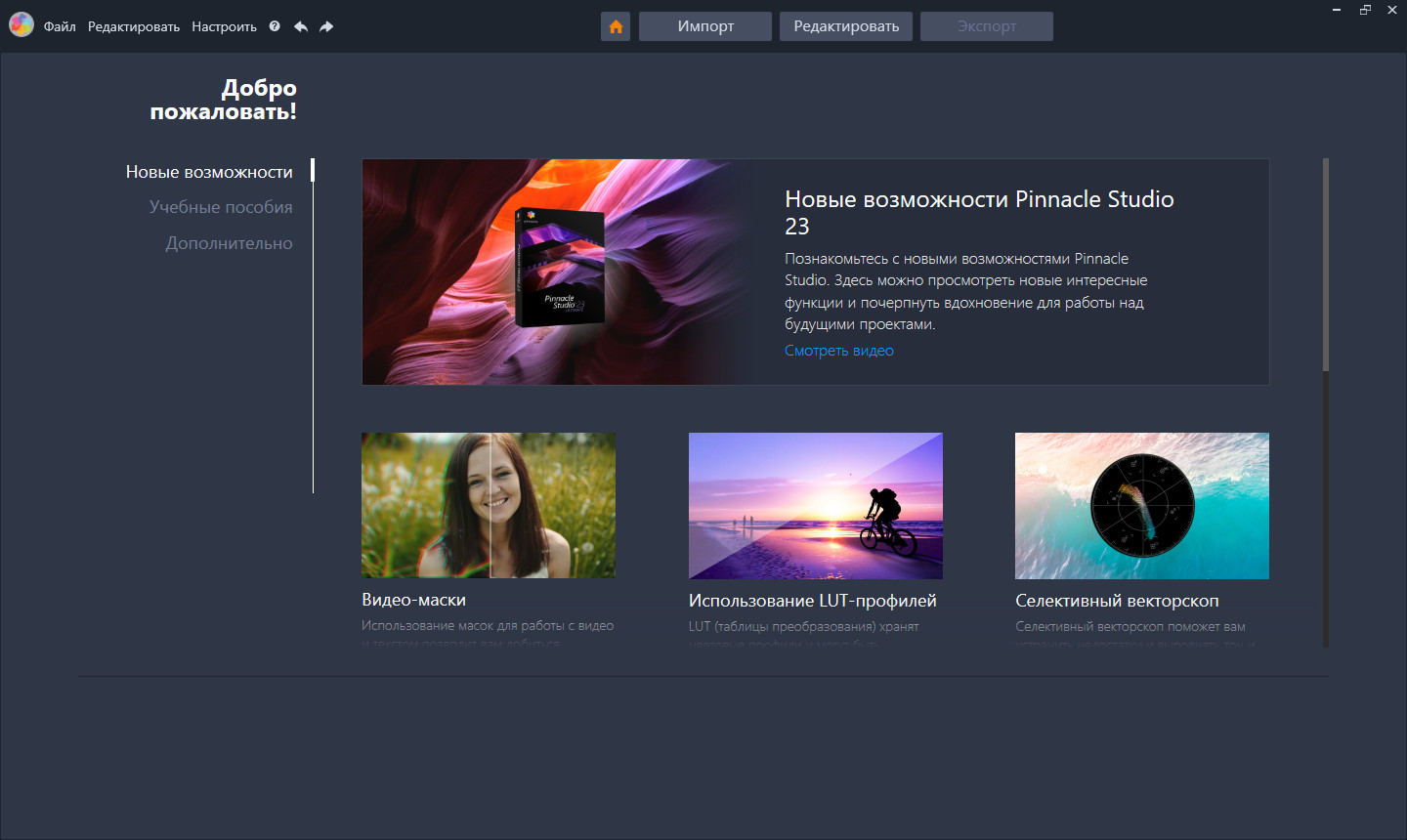Click the Использование LUT-профилей title
The image size is (1407, 840).
pos(812,601)
